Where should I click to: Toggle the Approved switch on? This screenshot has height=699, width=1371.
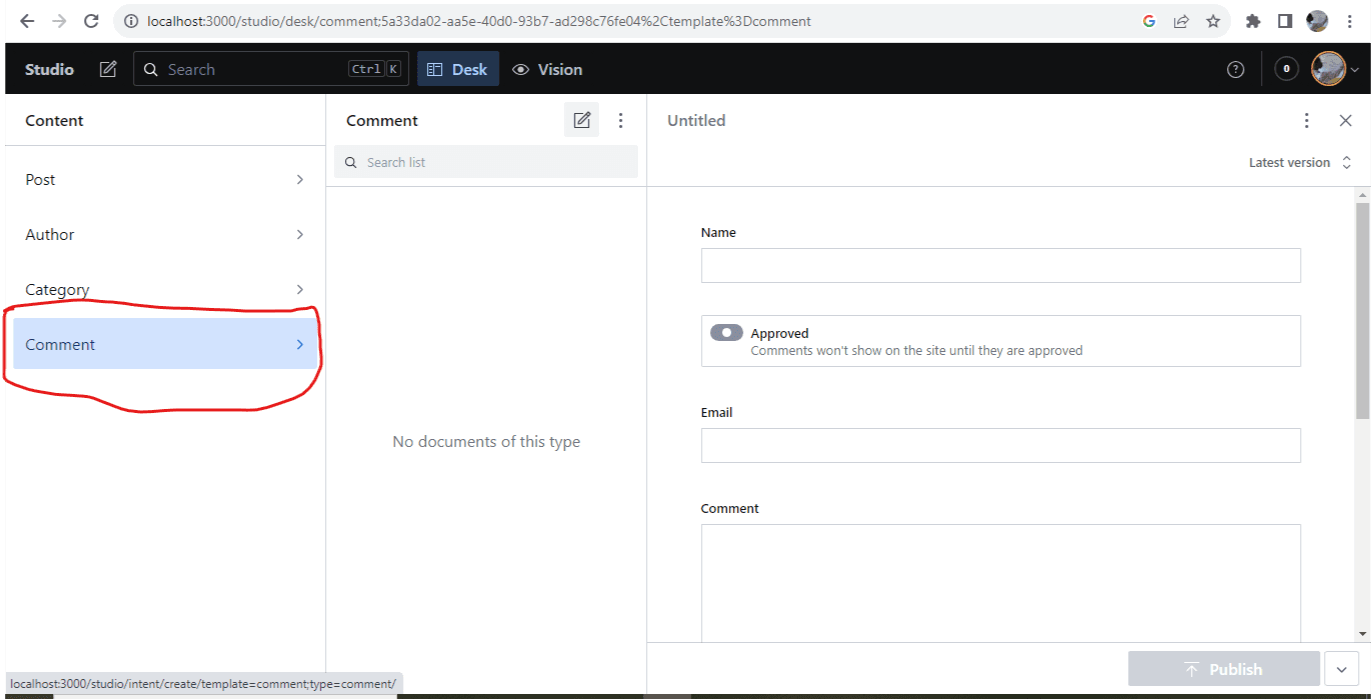[x=726, y=333]
